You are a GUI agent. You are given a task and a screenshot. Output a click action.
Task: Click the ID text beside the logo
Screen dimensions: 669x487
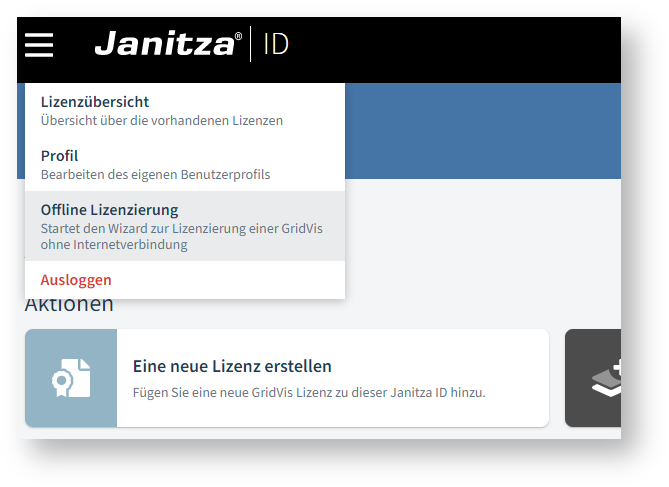(276, 44)
